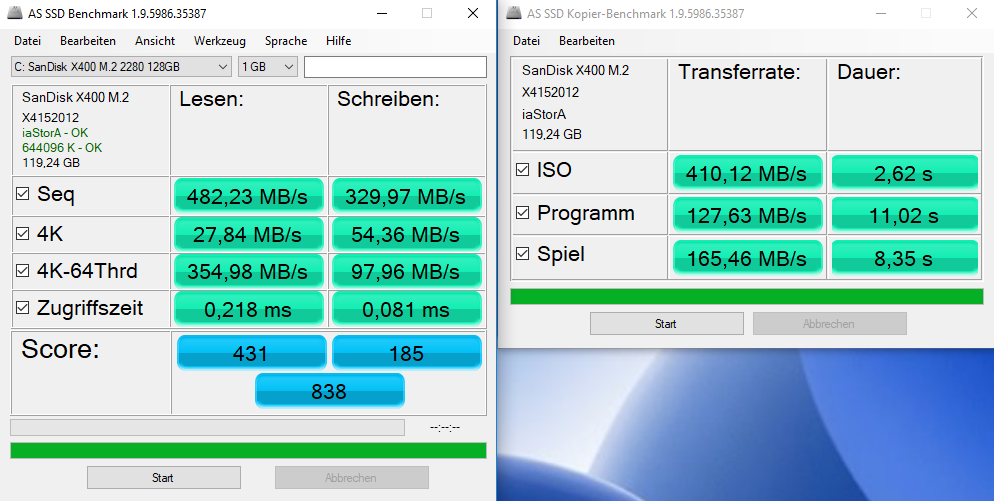This screenshot has height=501, width=994.
Task: Open the Datei menu in Kopier-Benchmark window
Action: click(x=526, y=41)
